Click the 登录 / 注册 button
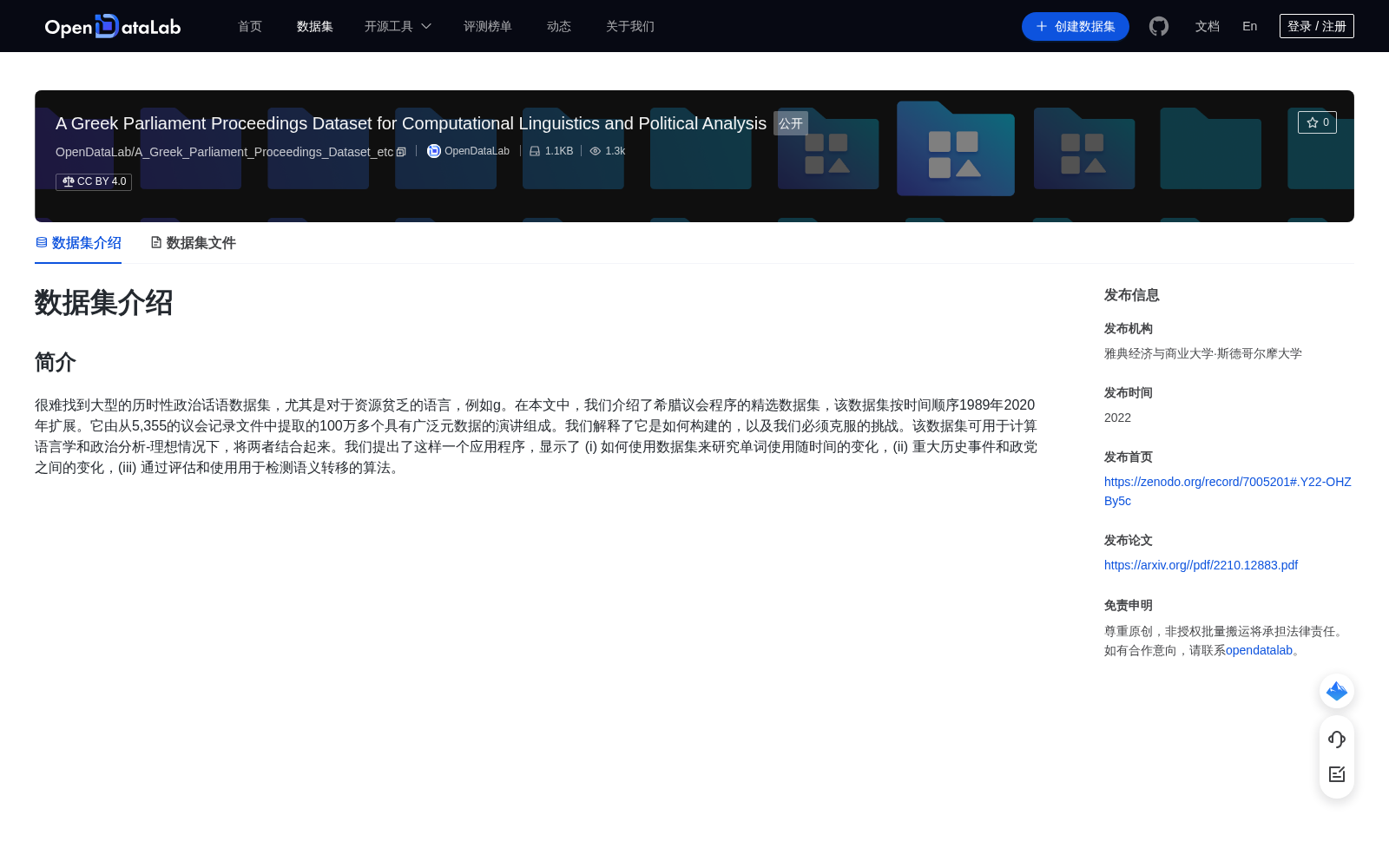The height and width of the screenshot is (868, 1389). coord(1317,26)
